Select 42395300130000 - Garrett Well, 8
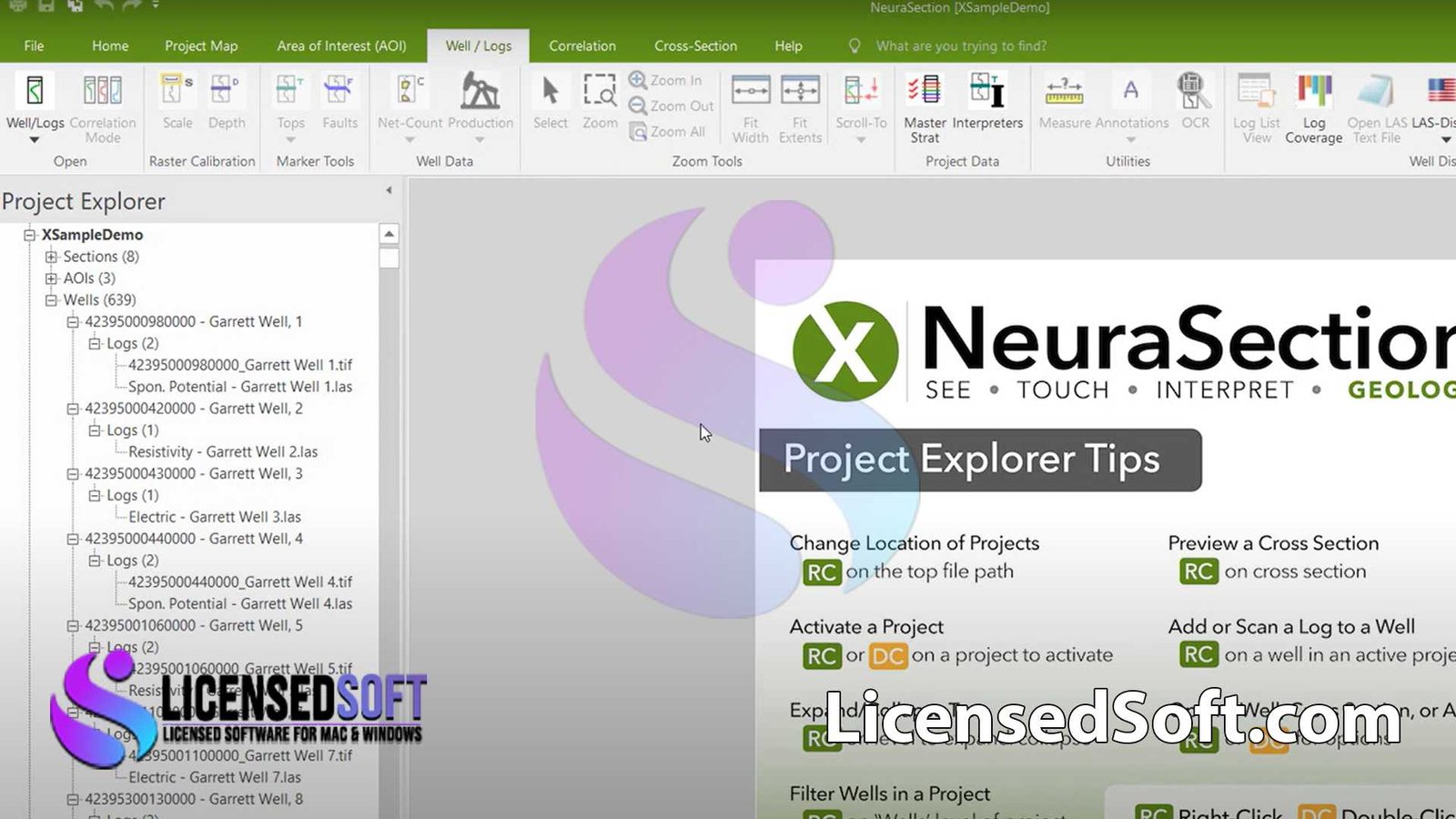1456x819 pixels. [194, 800]
